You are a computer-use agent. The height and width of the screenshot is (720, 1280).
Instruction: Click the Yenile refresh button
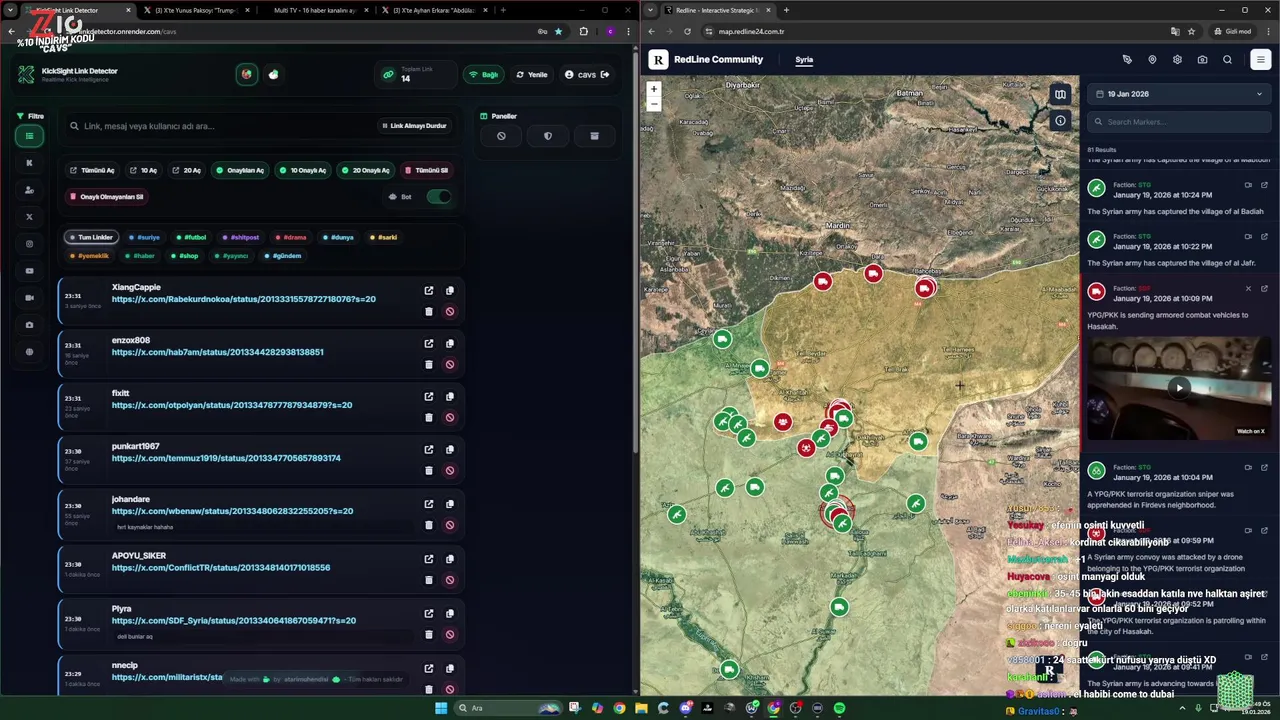532,75
